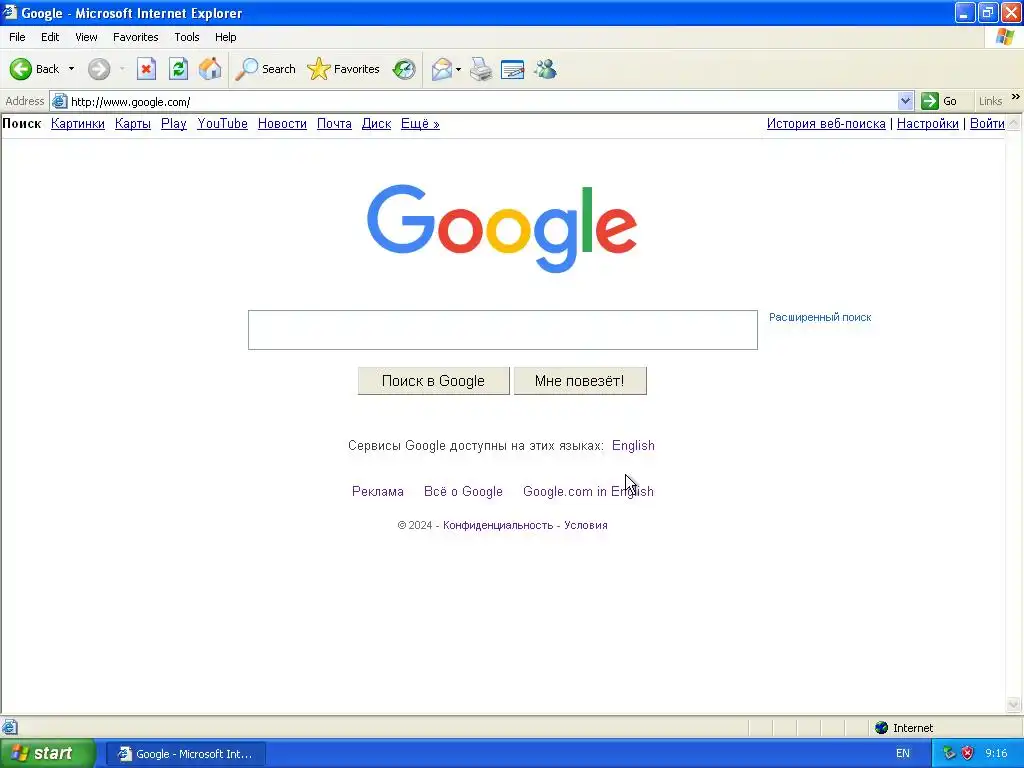Image resolution: width=1024 pixels, height=768 pixels.
Task: Open the Back history dropdown arrow
Action: 71,69
